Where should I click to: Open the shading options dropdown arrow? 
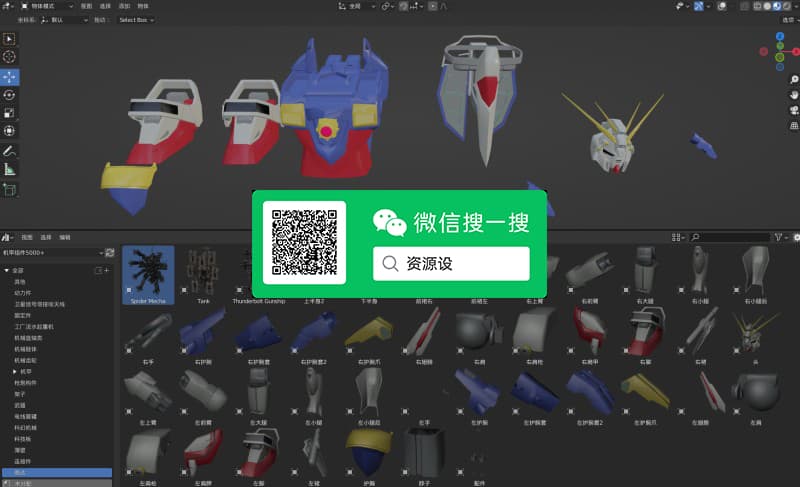pos(795,6)
